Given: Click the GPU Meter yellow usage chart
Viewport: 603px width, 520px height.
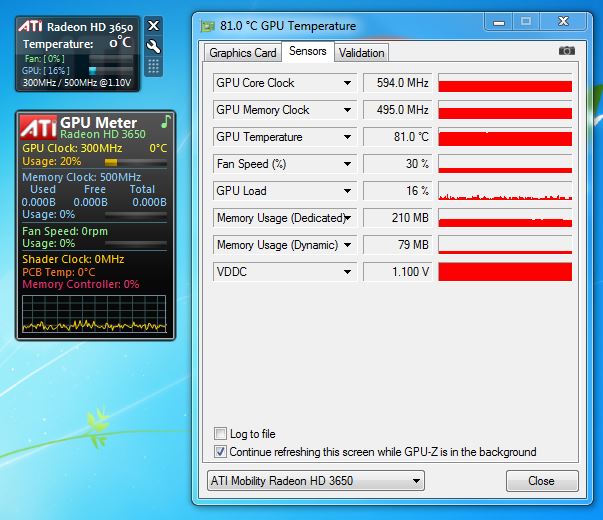Looking at the screenshot, I should click(94, 314).
